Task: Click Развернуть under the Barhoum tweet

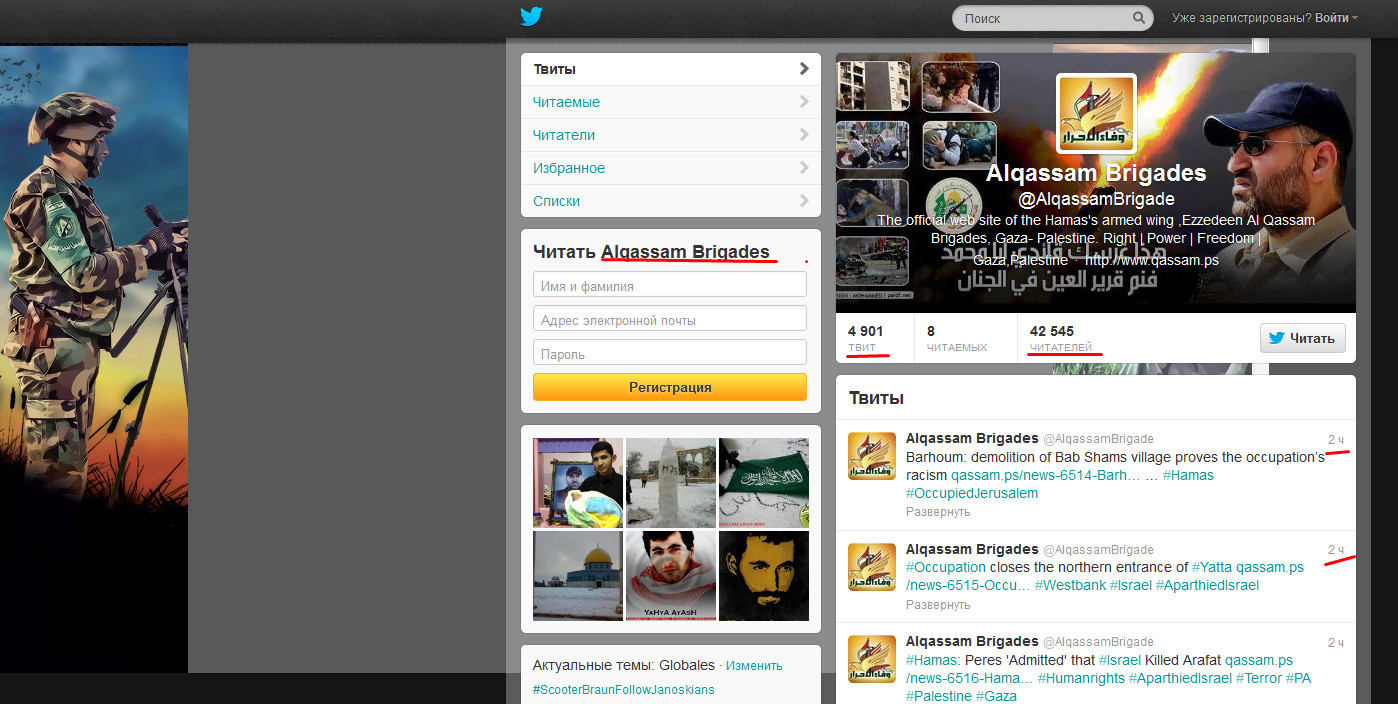Action: [938, 512]
